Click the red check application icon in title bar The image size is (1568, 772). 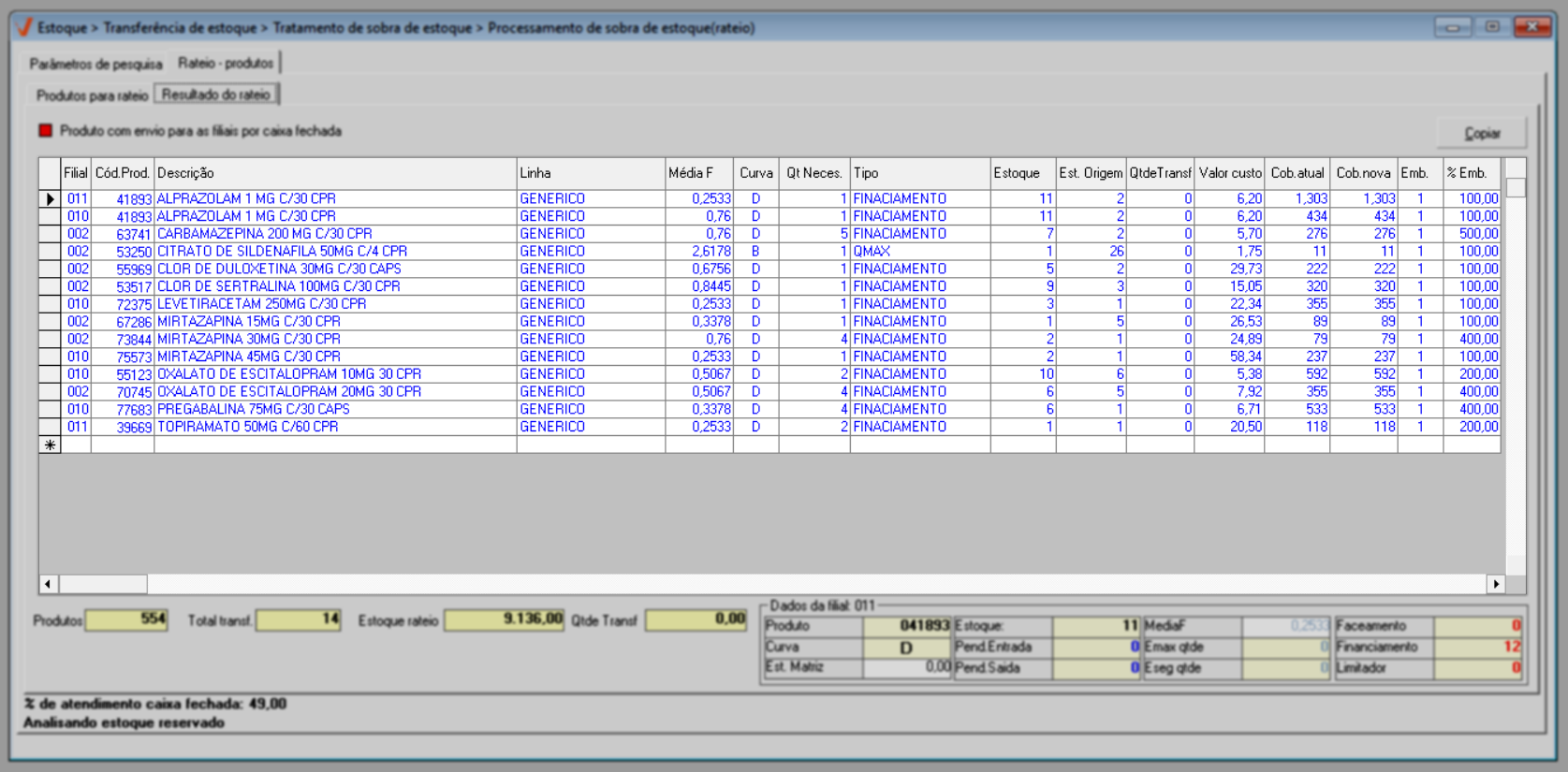(x=24, y=27)
